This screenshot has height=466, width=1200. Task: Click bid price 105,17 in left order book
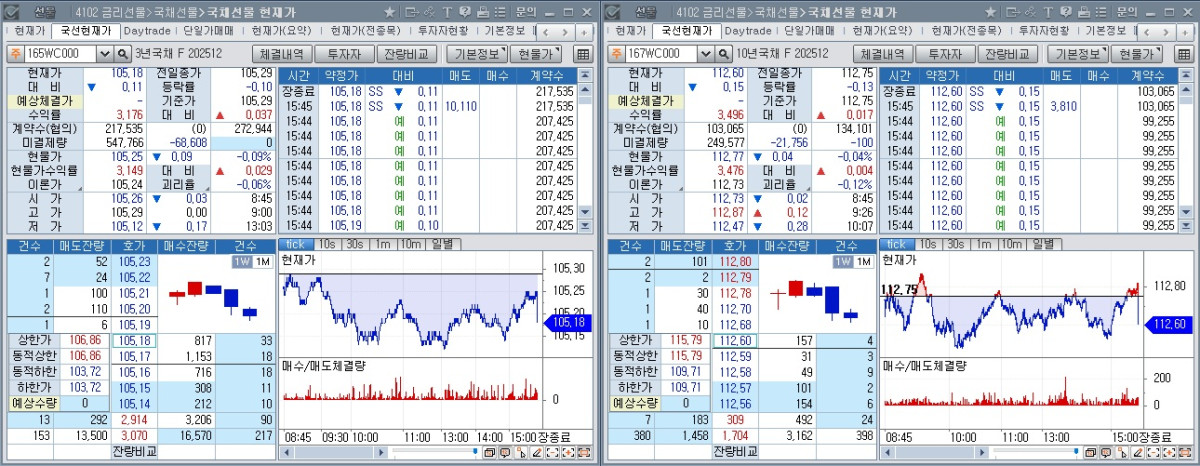point(134,356)
